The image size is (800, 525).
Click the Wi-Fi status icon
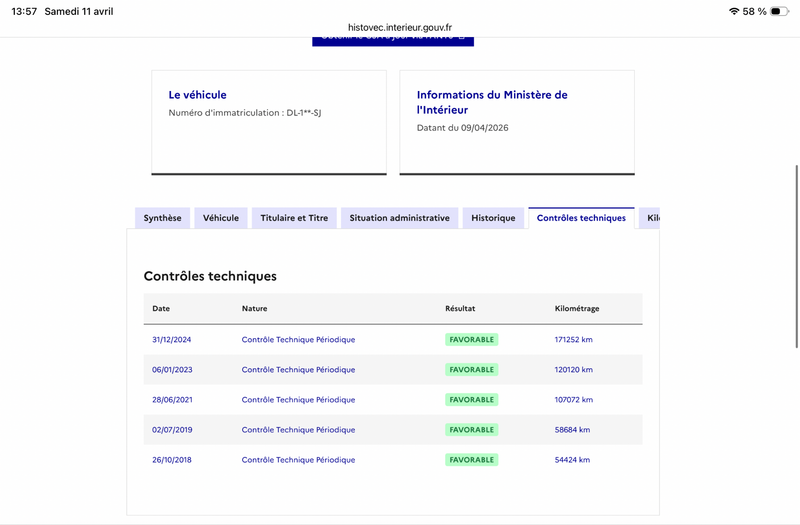pos(734,11)
